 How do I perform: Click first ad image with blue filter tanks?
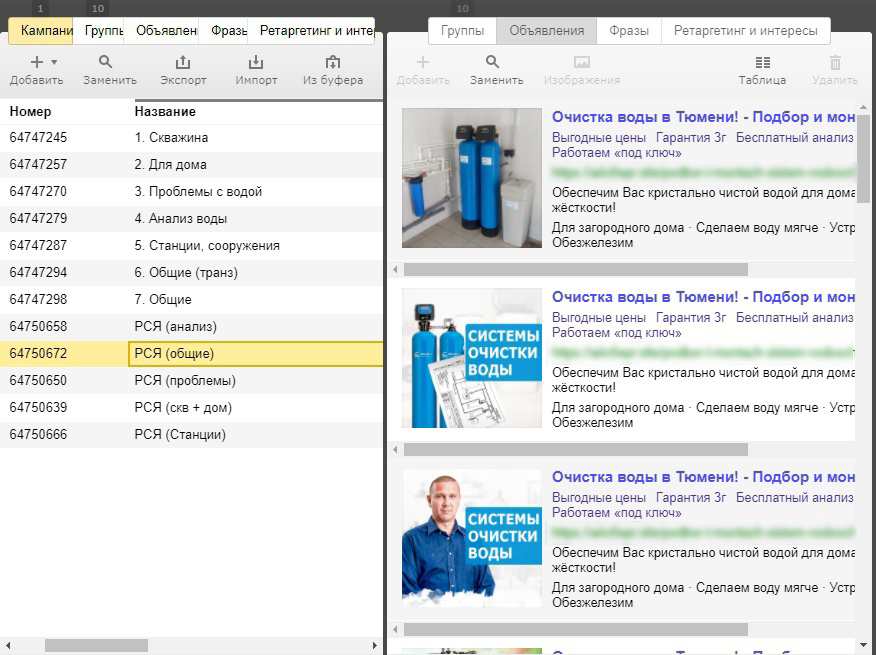(x=472, y=178)
